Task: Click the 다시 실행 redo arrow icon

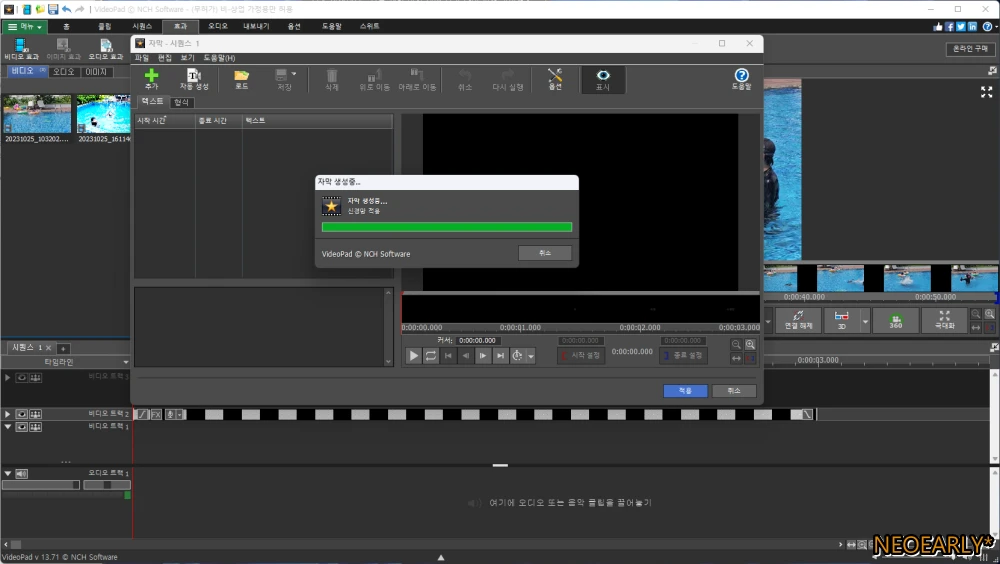Action: point(508,79)
